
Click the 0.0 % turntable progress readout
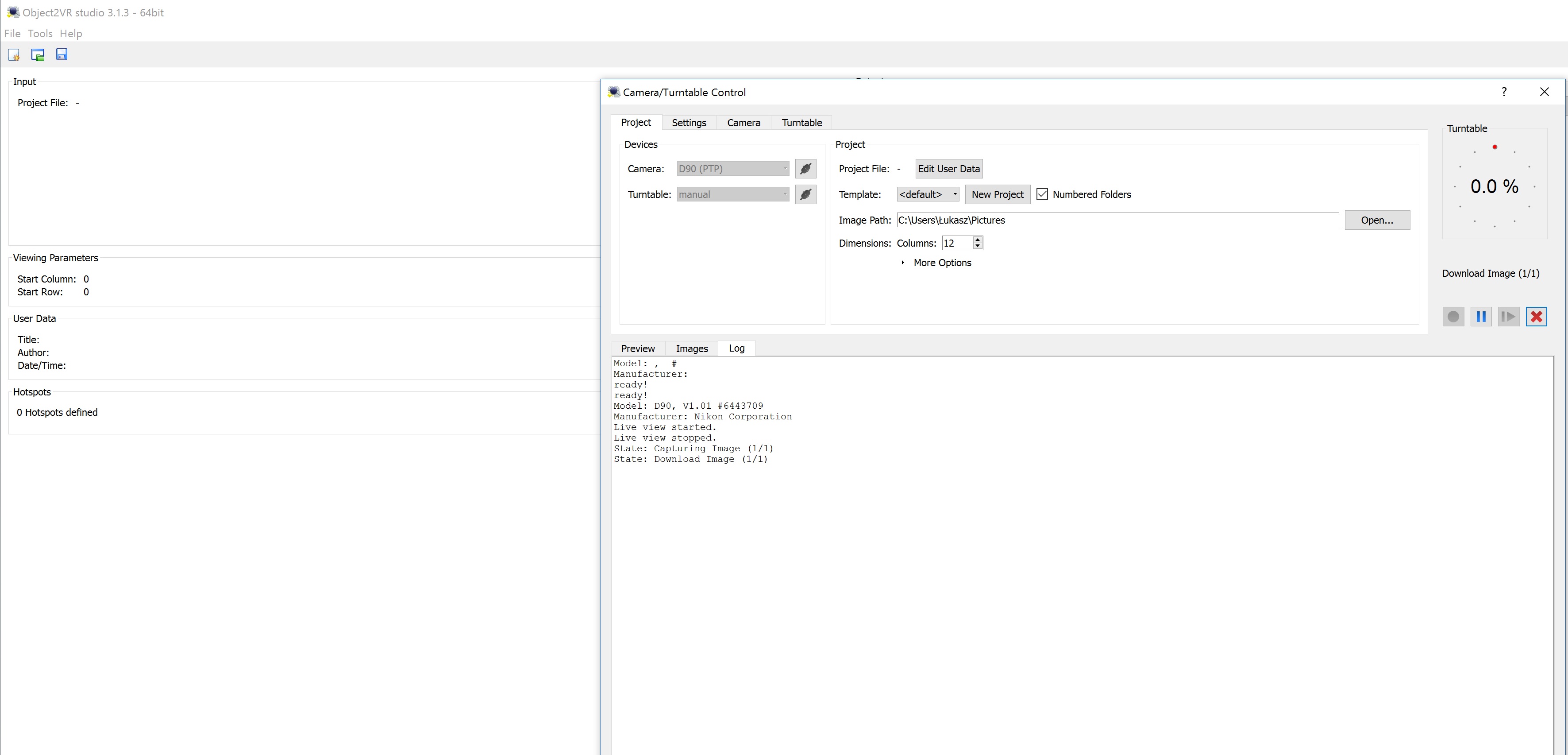tap(1495, 186)
